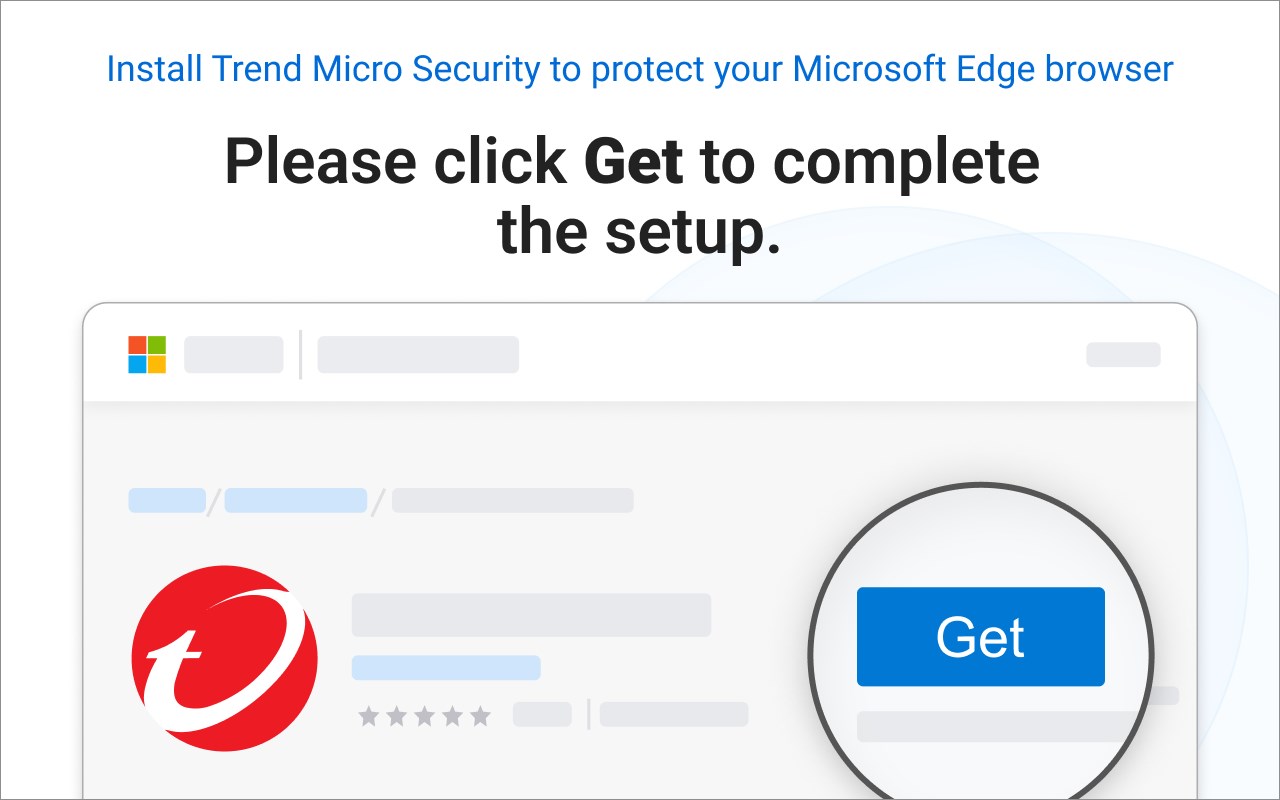Click the gray breadcrumb placeholder at the end
The width and height of the screenshot is (1280, 800).
coord(512,500)
